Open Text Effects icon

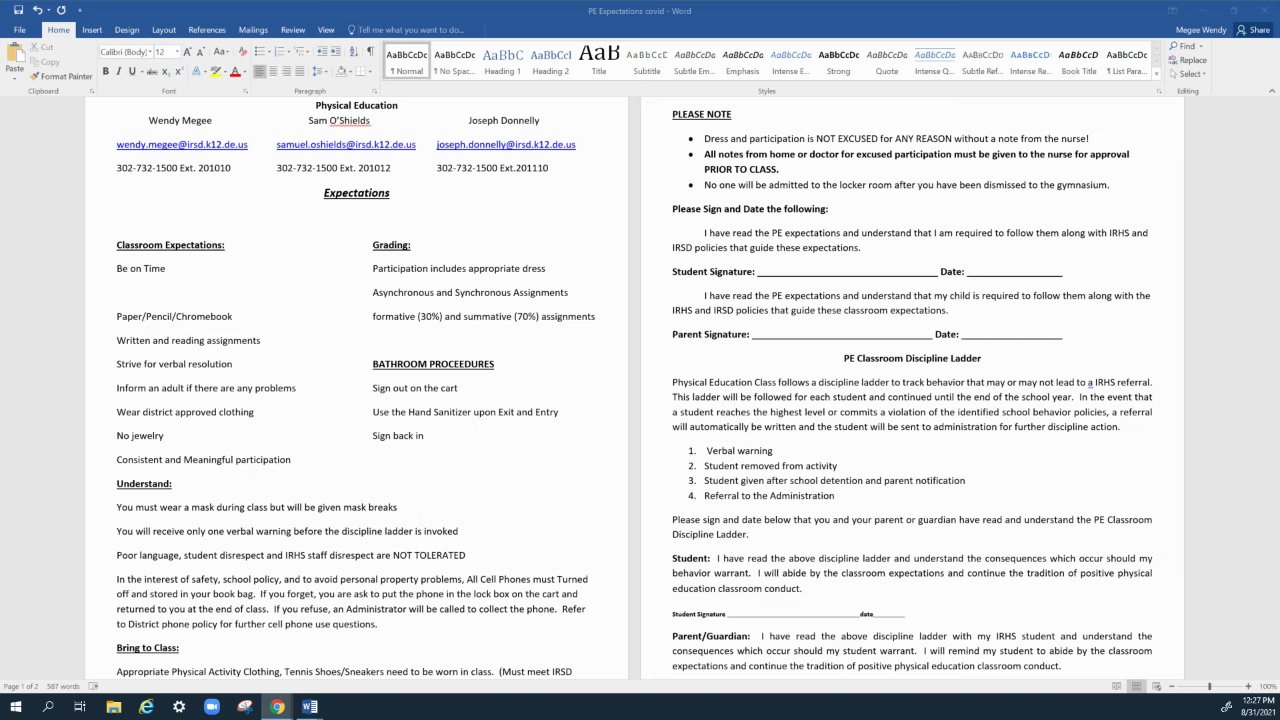198,71
